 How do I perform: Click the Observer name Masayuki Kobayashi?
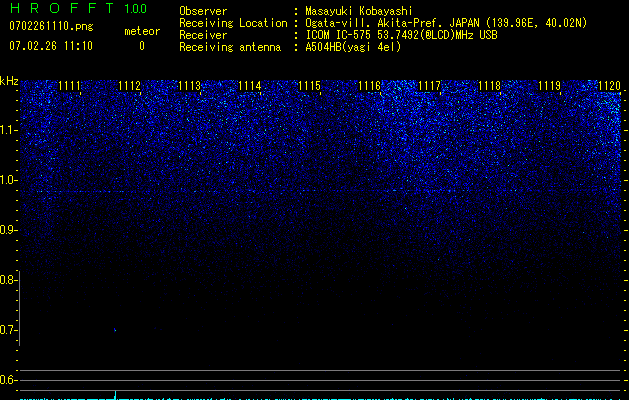pyautogui.click(x=359, y=11)
